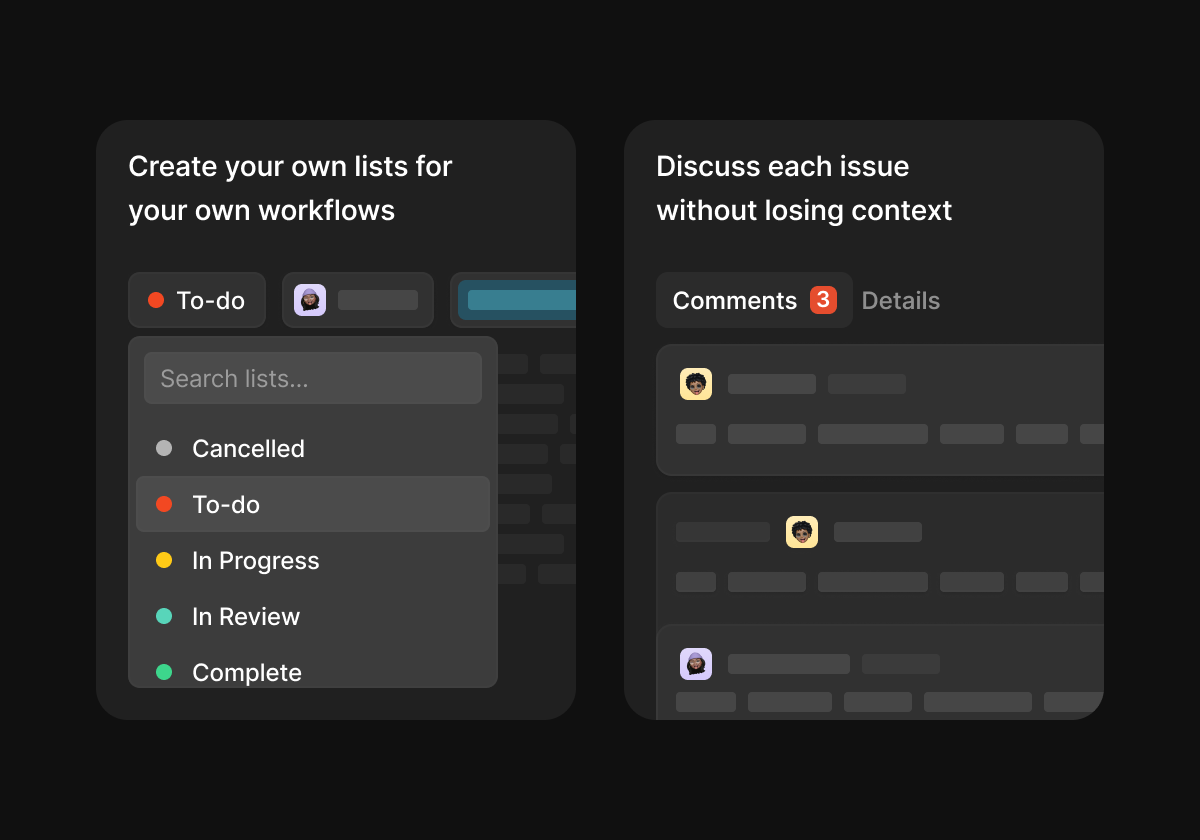Open the To-do status dropdown
Image resolution: width=1200 pixels, height=840 pixels.
click(197, 300)
